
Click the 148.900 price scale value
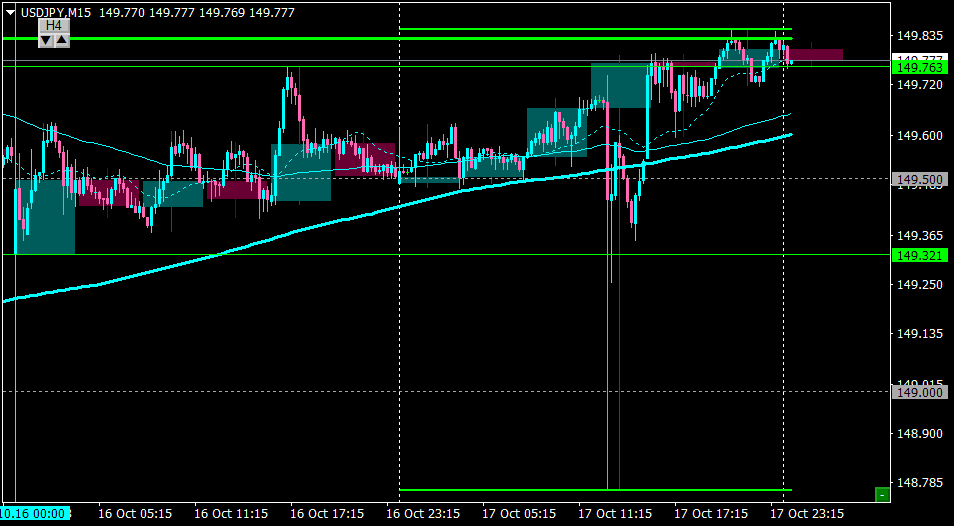click(x=917, y=434)
